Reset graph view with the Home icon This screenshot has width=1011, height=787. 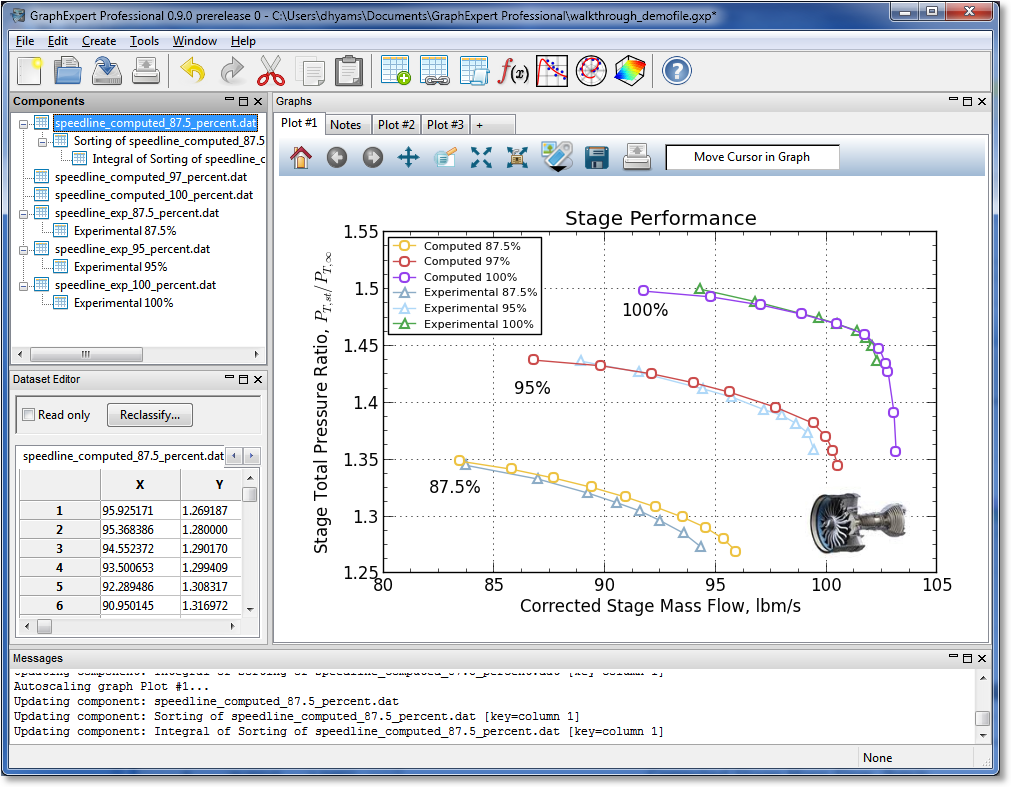coord(301,157)
